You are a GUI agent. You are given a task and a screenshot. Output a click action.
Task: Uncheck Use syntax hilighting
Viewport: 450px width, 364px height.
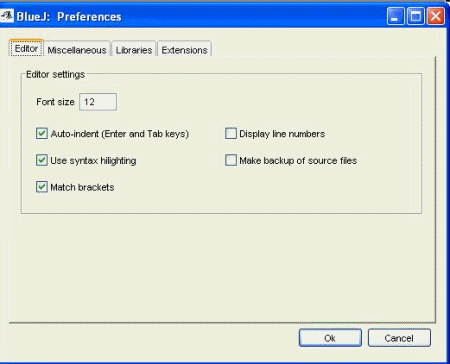42,160
